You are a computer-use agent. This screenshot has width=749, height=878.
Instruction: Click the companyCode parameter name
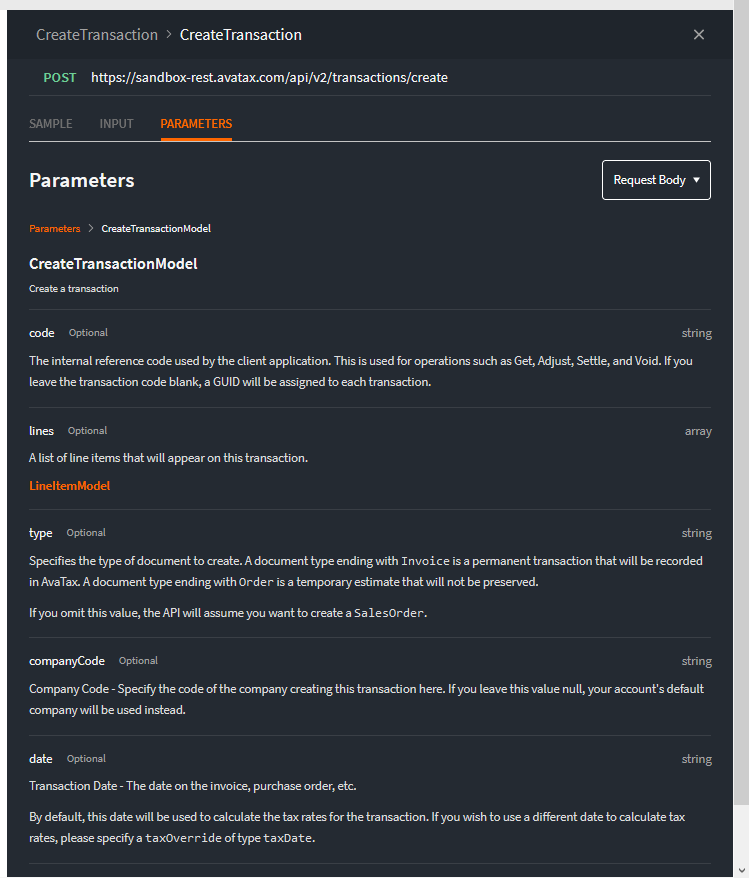tap(67, 661)
